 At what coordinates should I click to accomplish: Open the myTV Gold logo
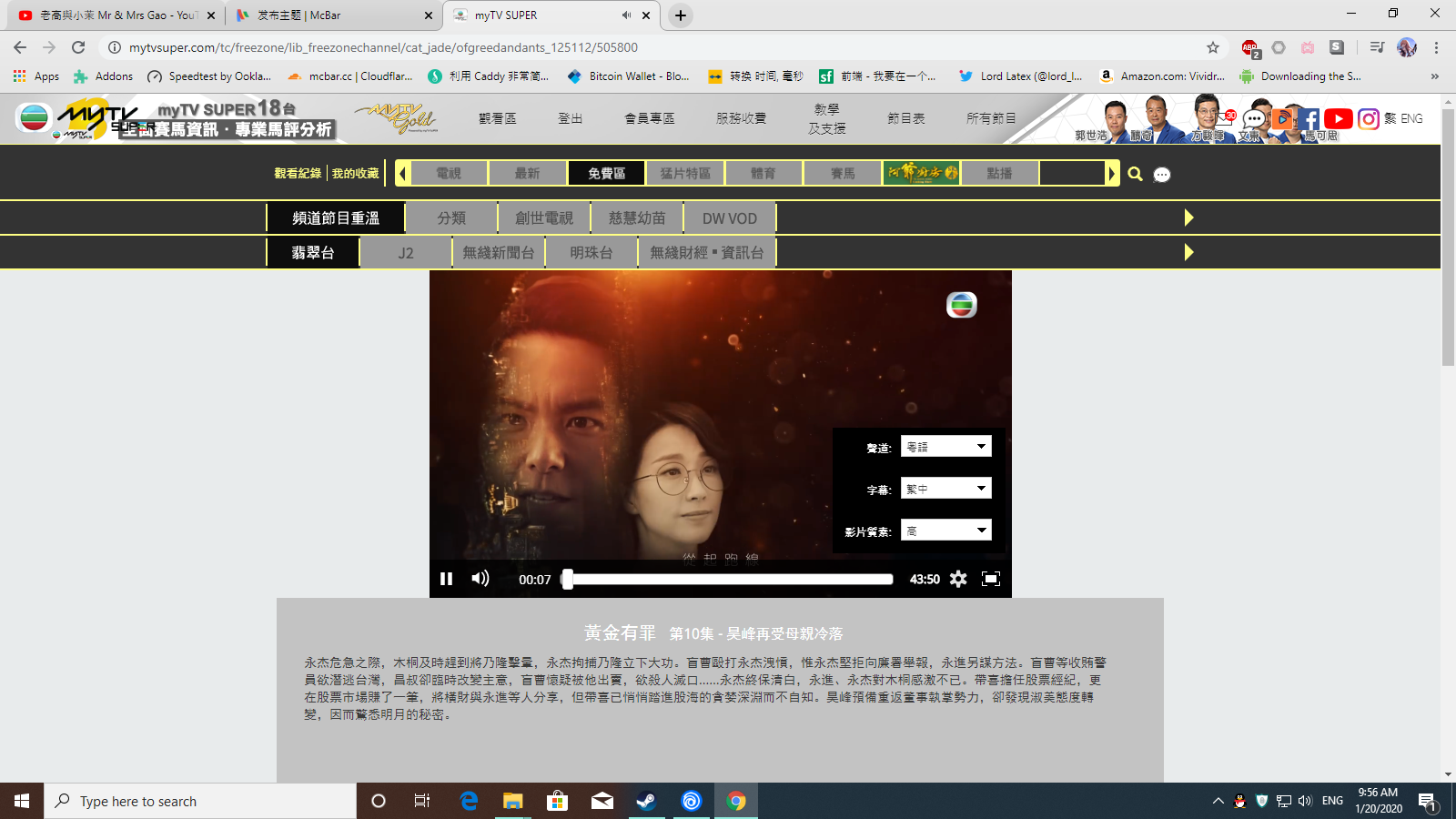[x=397, y=118]
